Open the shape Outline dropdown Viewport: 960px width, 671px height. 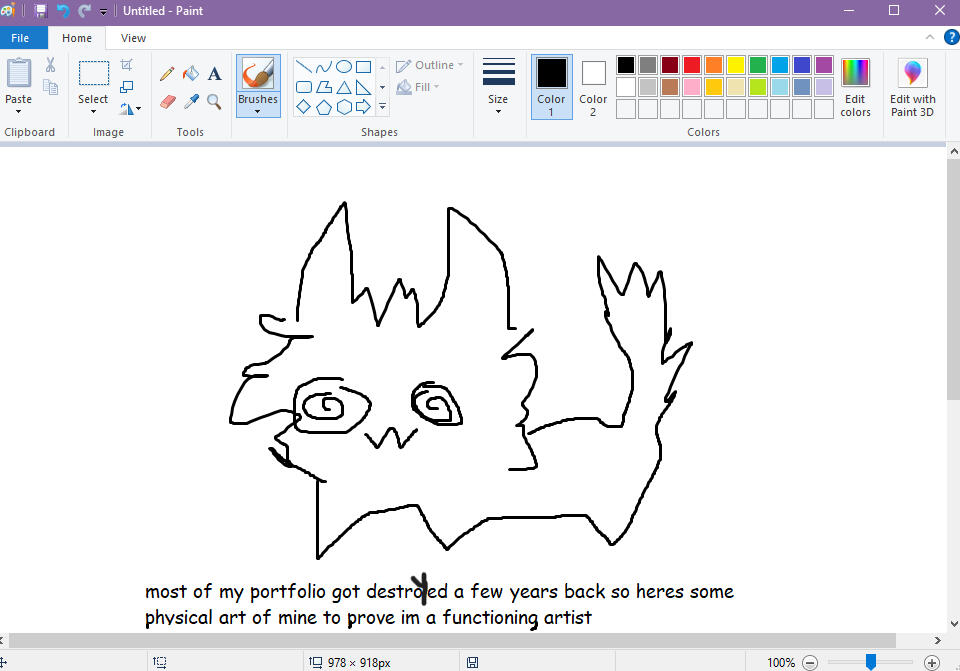(x=430, y=65)
